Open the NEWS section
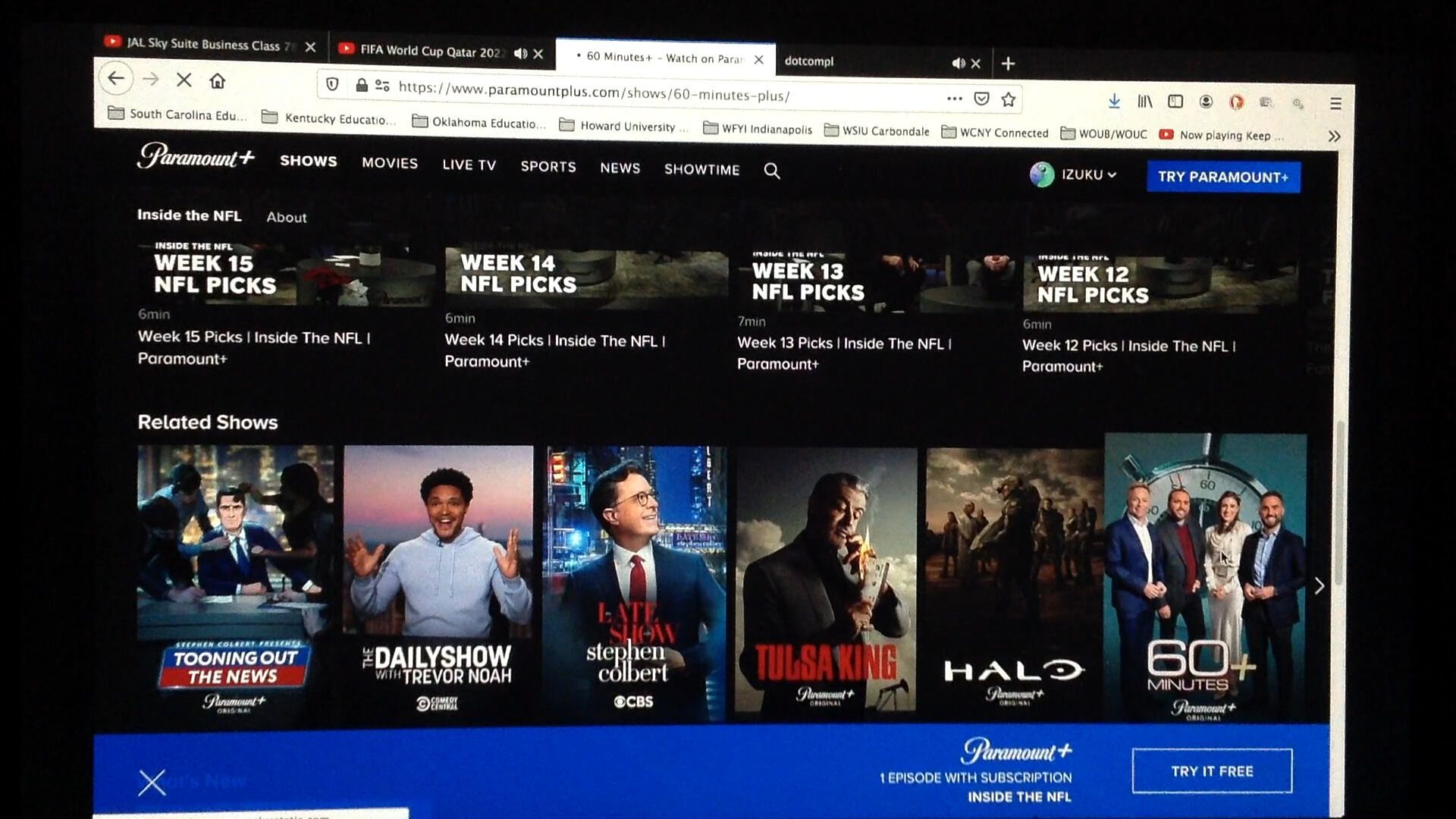The width and height of the screenshot is (1456, 819). click(620, 168)
